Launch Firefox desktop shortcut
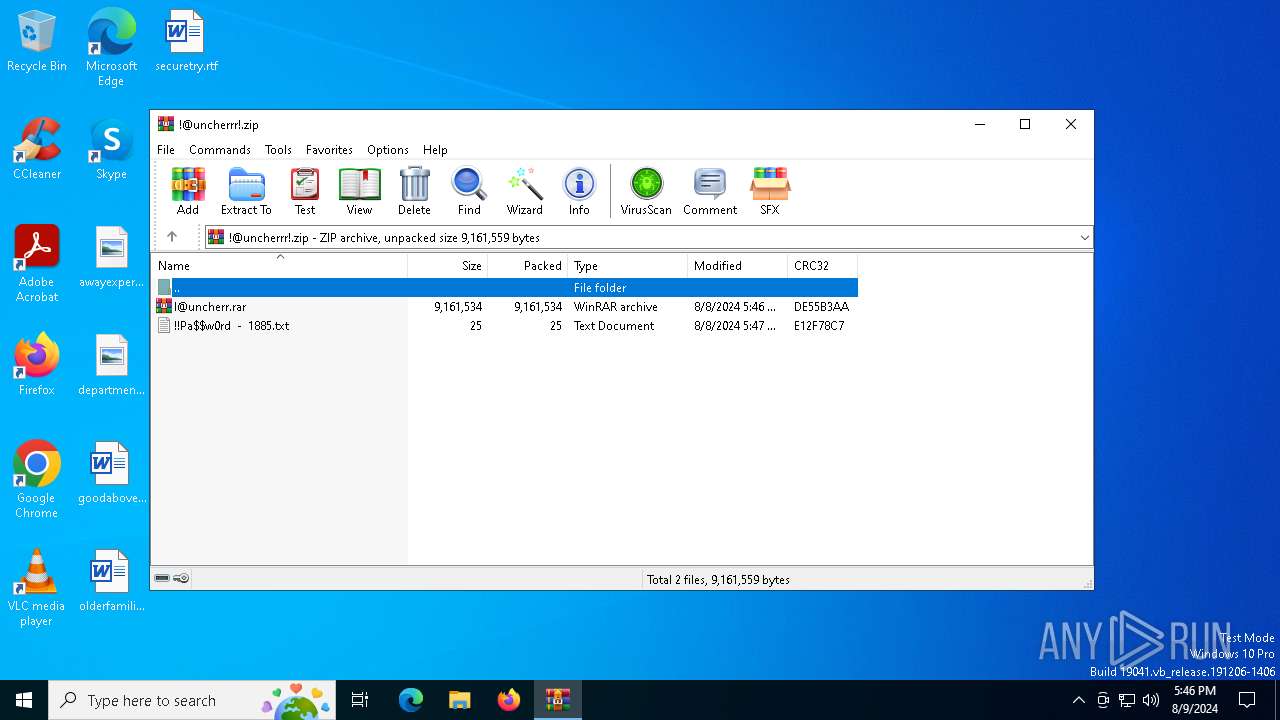This screenshot has width=1280, height=720. (37, 366)
